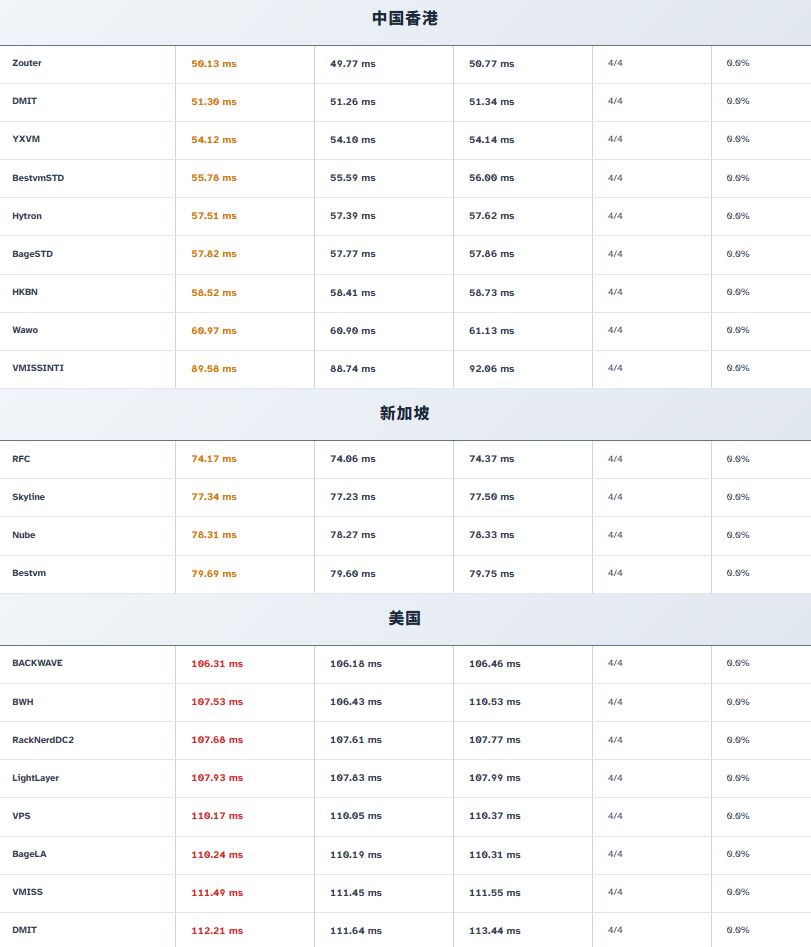Click the 50.13 ms average latency value
The image size is (811, 947).
coord(214,64)
